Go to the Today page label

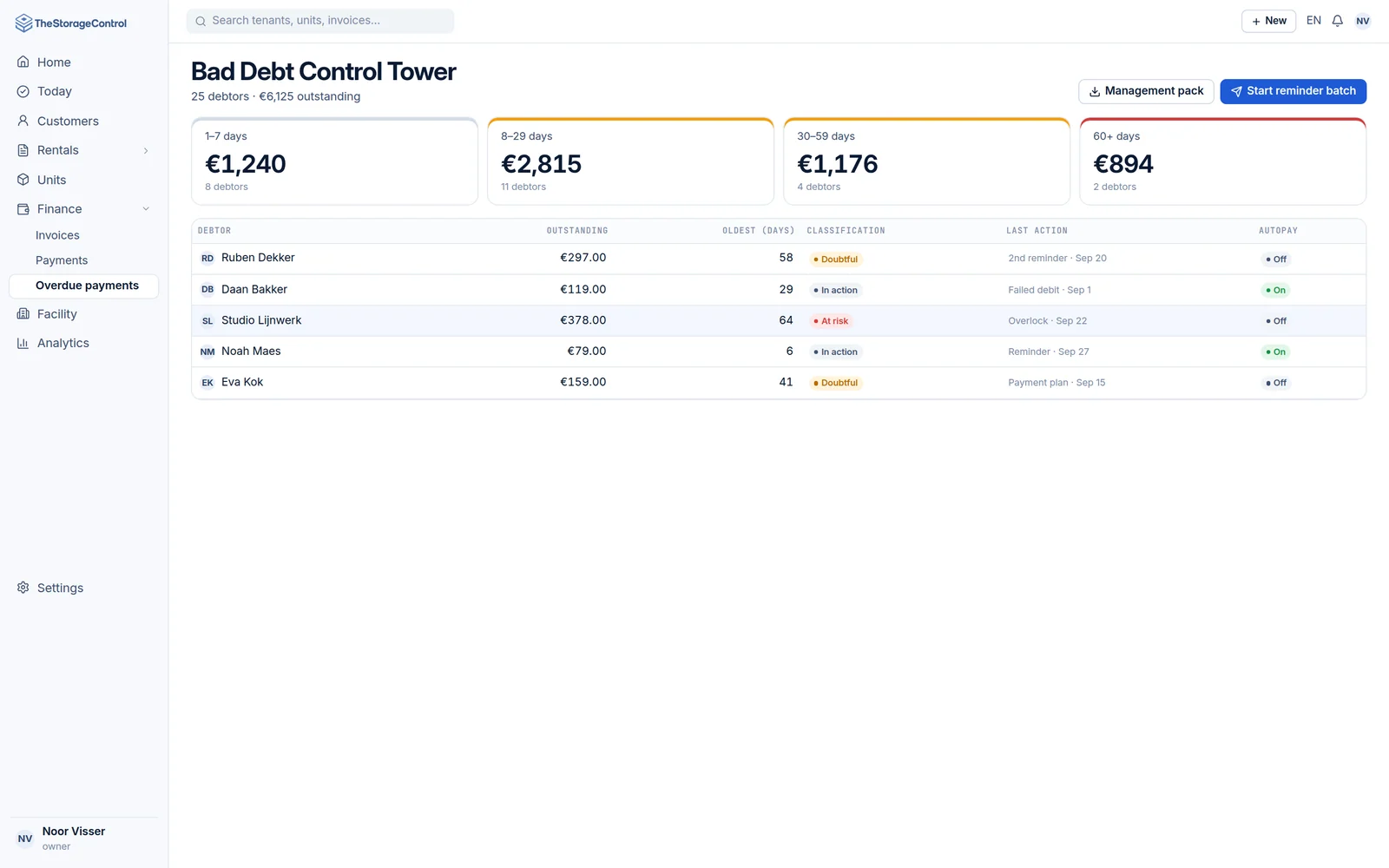click(55, 91)
